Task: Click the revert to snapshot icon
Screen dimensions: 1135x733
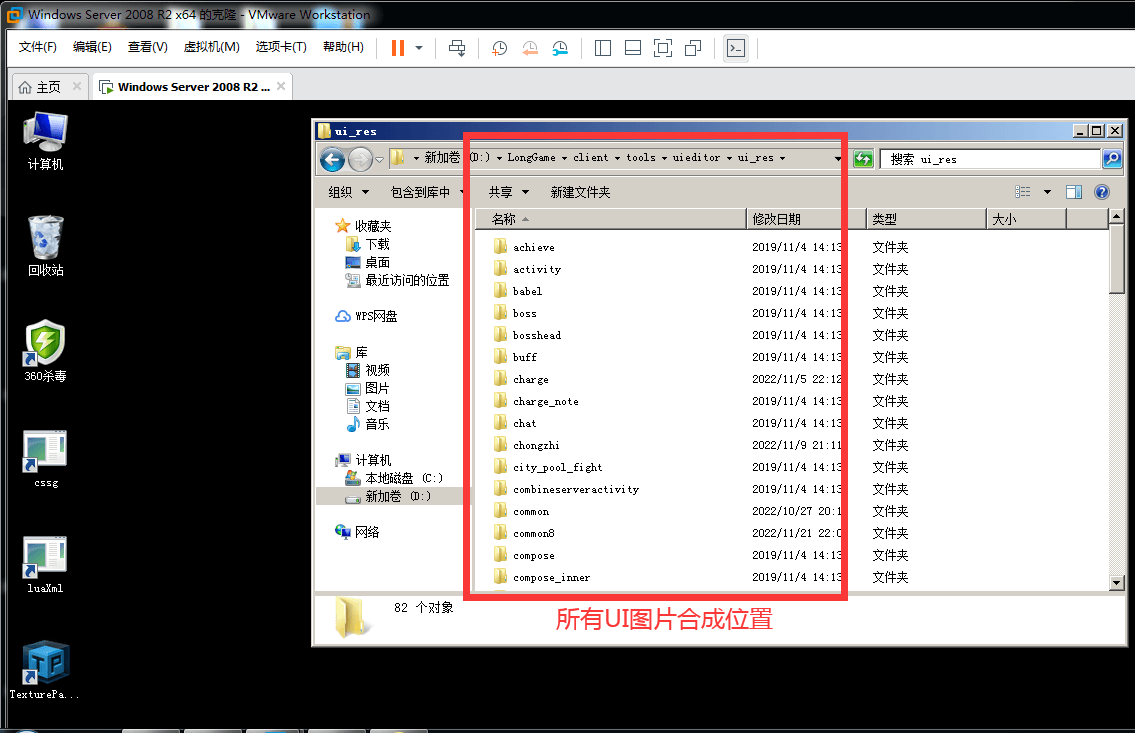Action: [530, 48]
